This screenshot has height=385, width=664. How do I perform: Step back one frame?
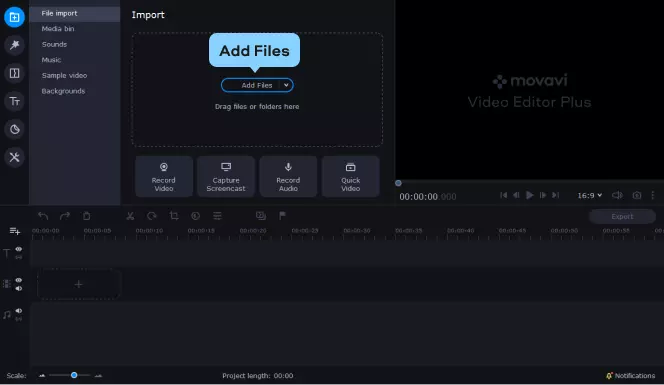(516, 195)
